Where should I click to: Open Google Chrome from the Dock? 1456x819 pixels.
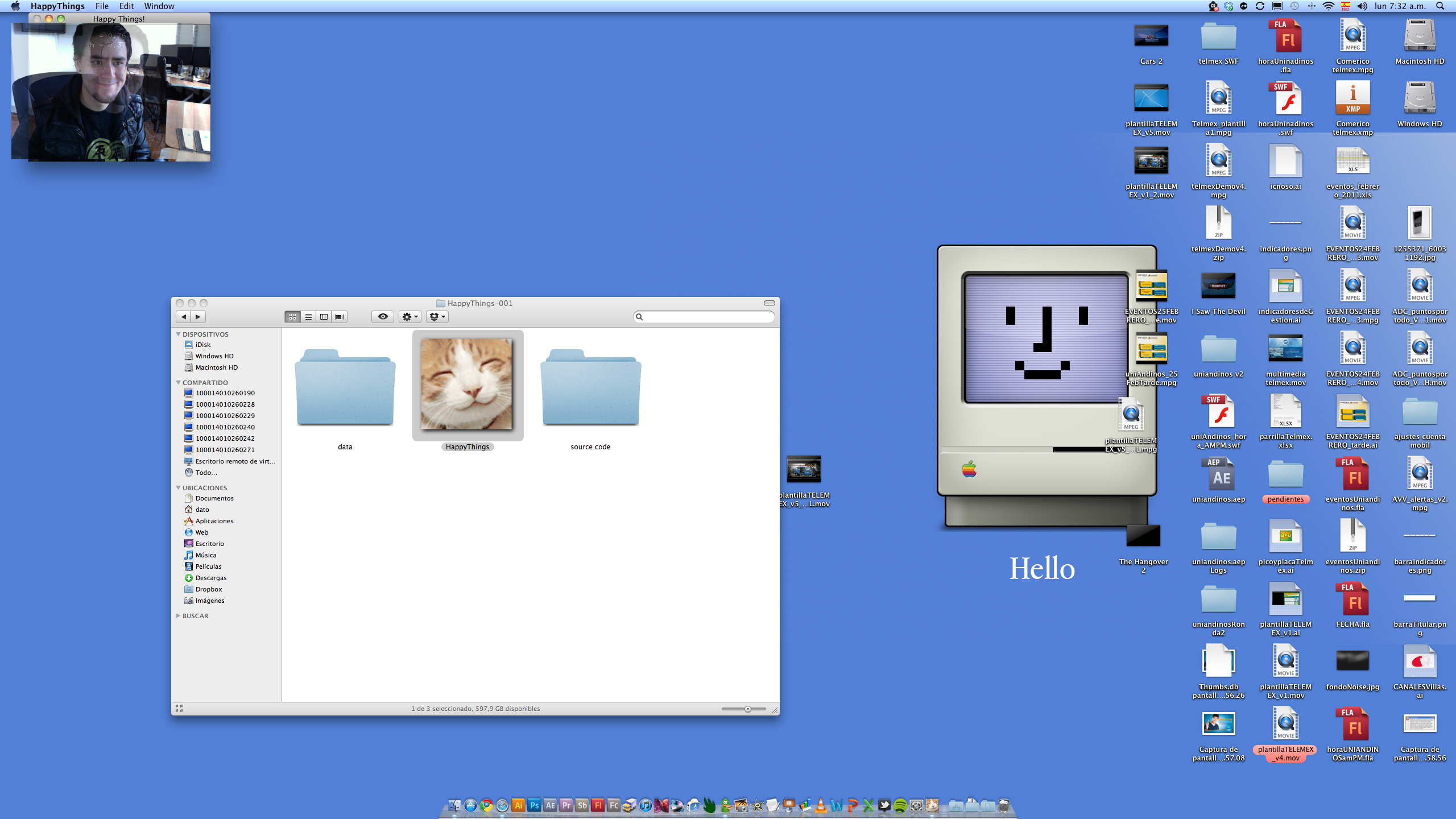[x=486, y=805]
